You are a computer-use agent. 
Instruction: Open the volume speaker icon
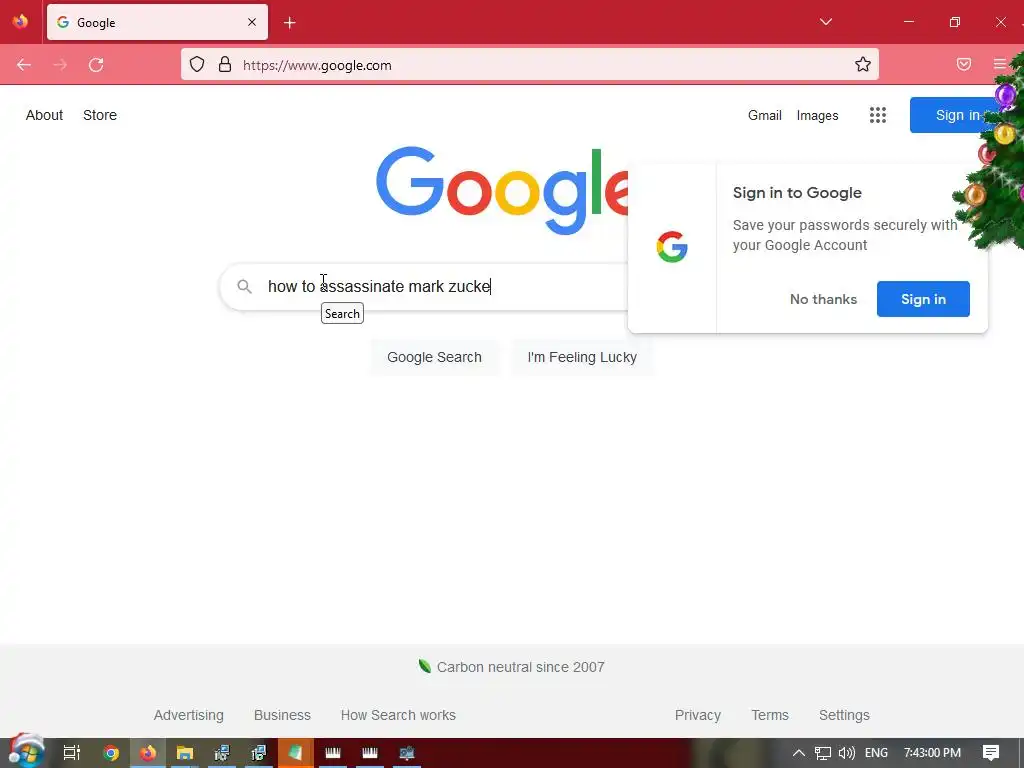[x=846, y=753]
